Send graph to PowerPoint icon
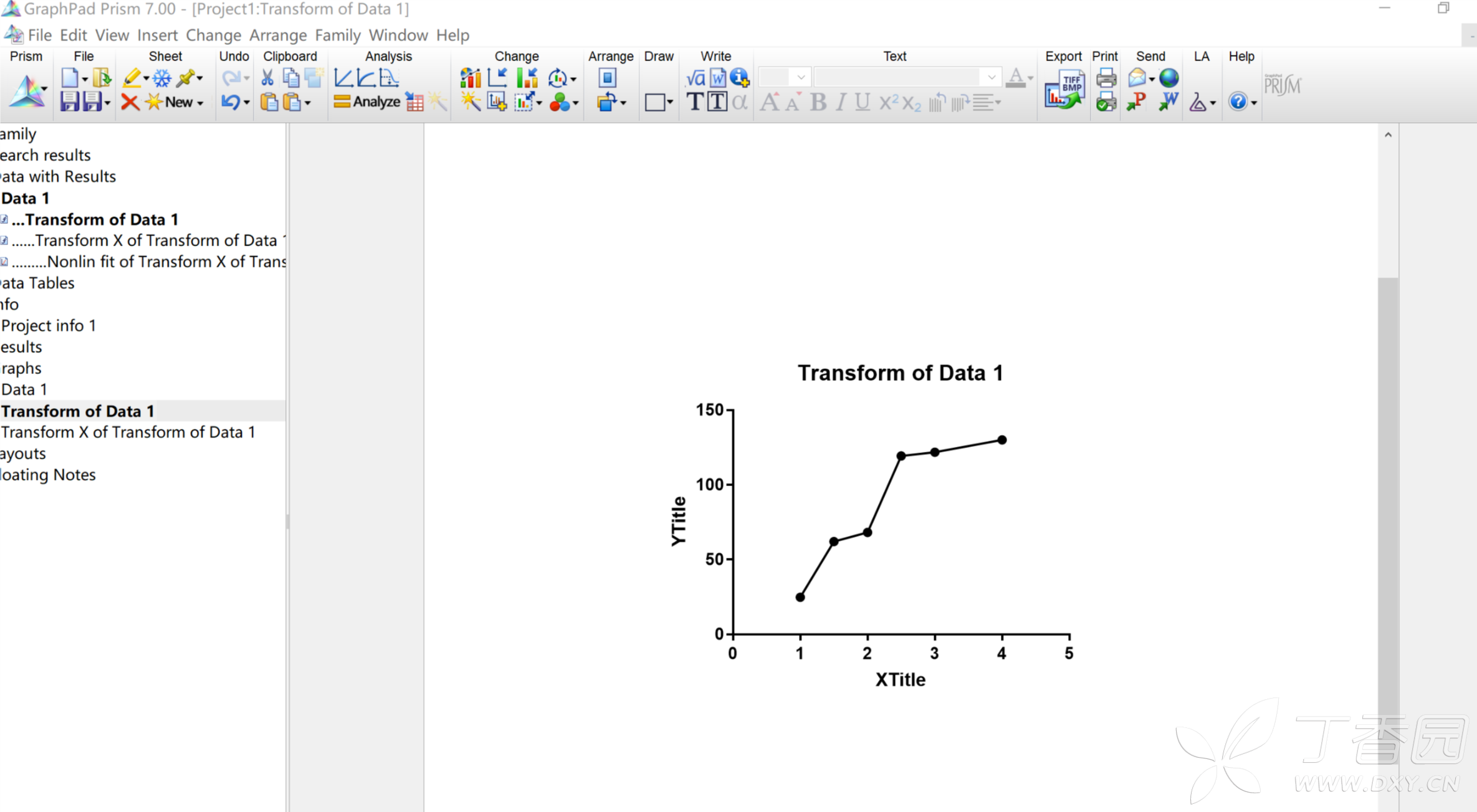Screen dimensions: 1477x812 point(1137,102)
